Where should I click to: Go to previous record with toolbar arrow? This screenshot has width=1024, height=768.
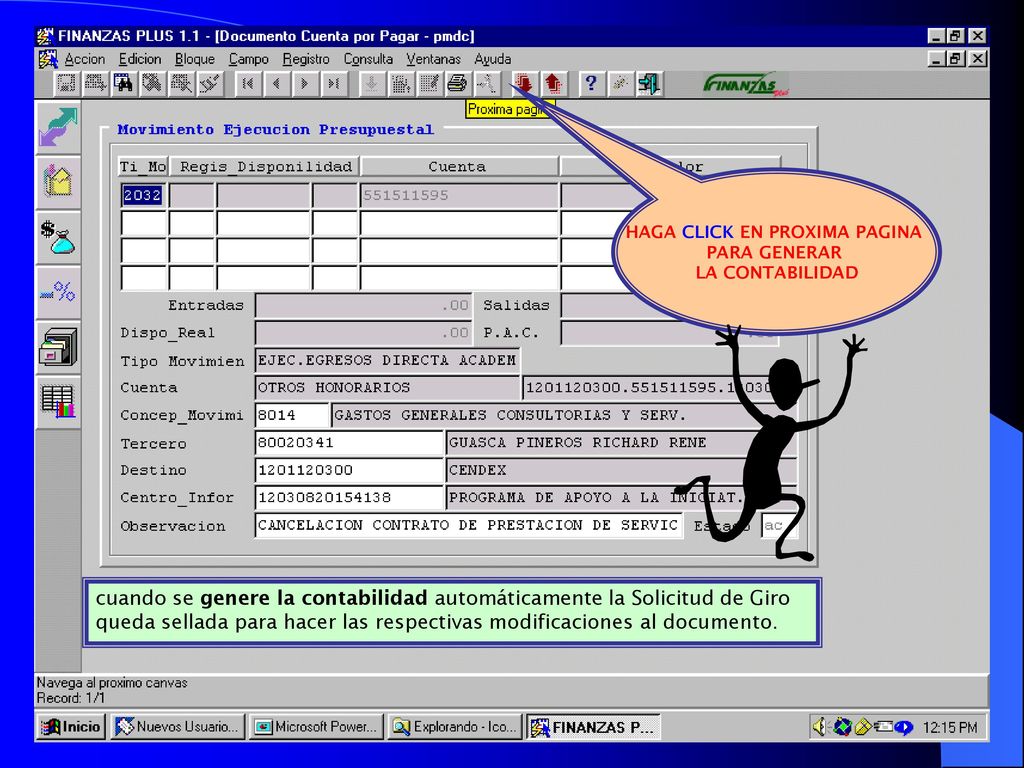(x=276, y=84)
